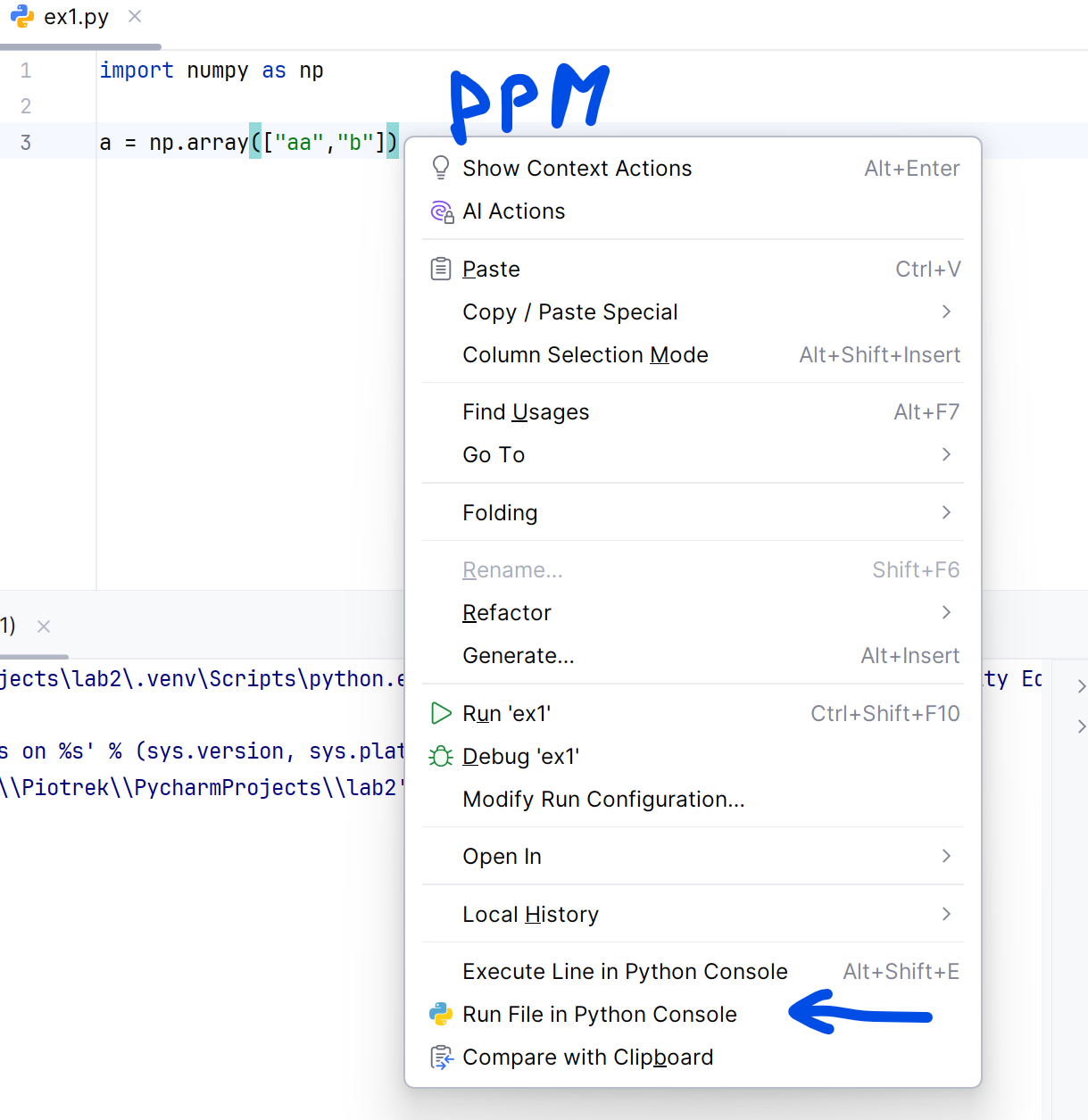
Task: Open the Local History submenu
Action: coord(946,914)
